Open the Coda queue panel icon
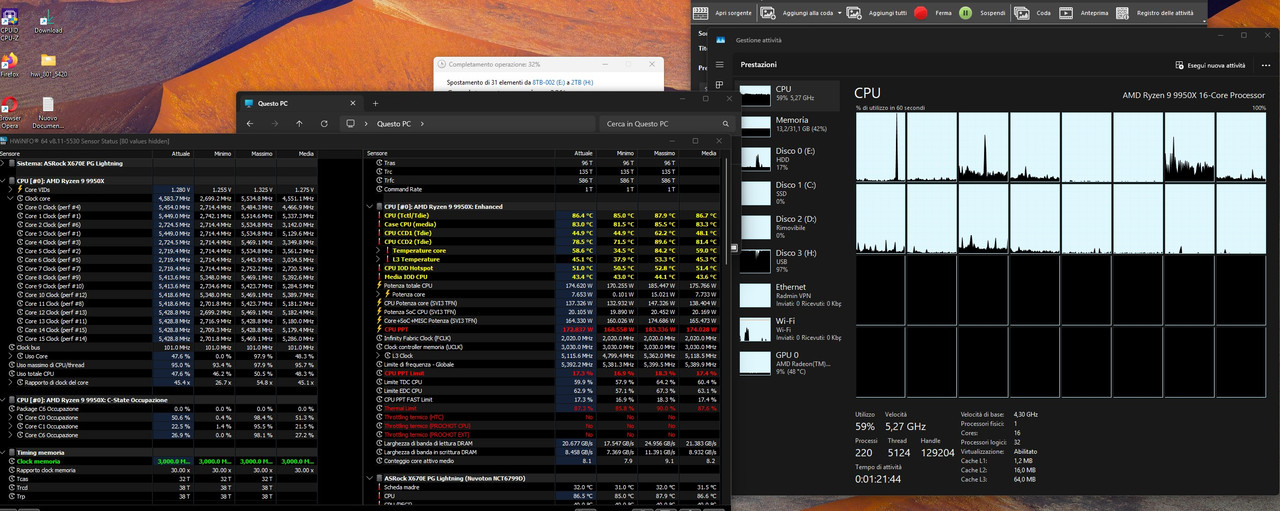The width and height of the screenshot is (1280, 511). (1023, 13)
